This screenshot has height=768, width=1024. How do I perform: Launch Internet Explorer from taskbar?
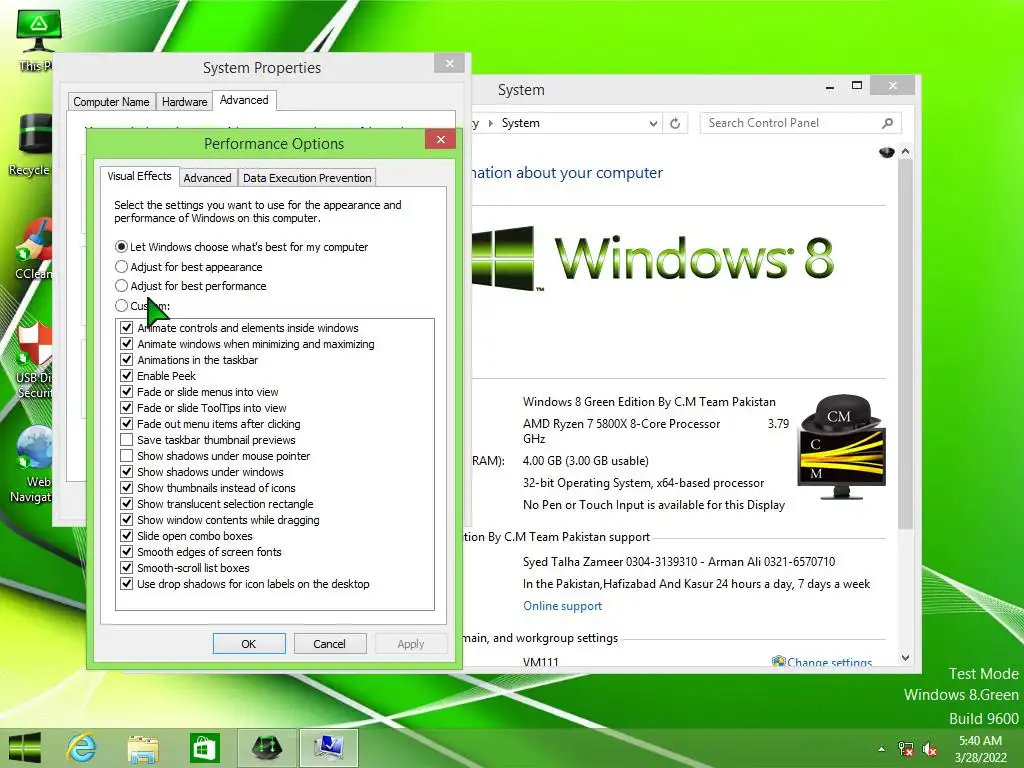point(82,748)
